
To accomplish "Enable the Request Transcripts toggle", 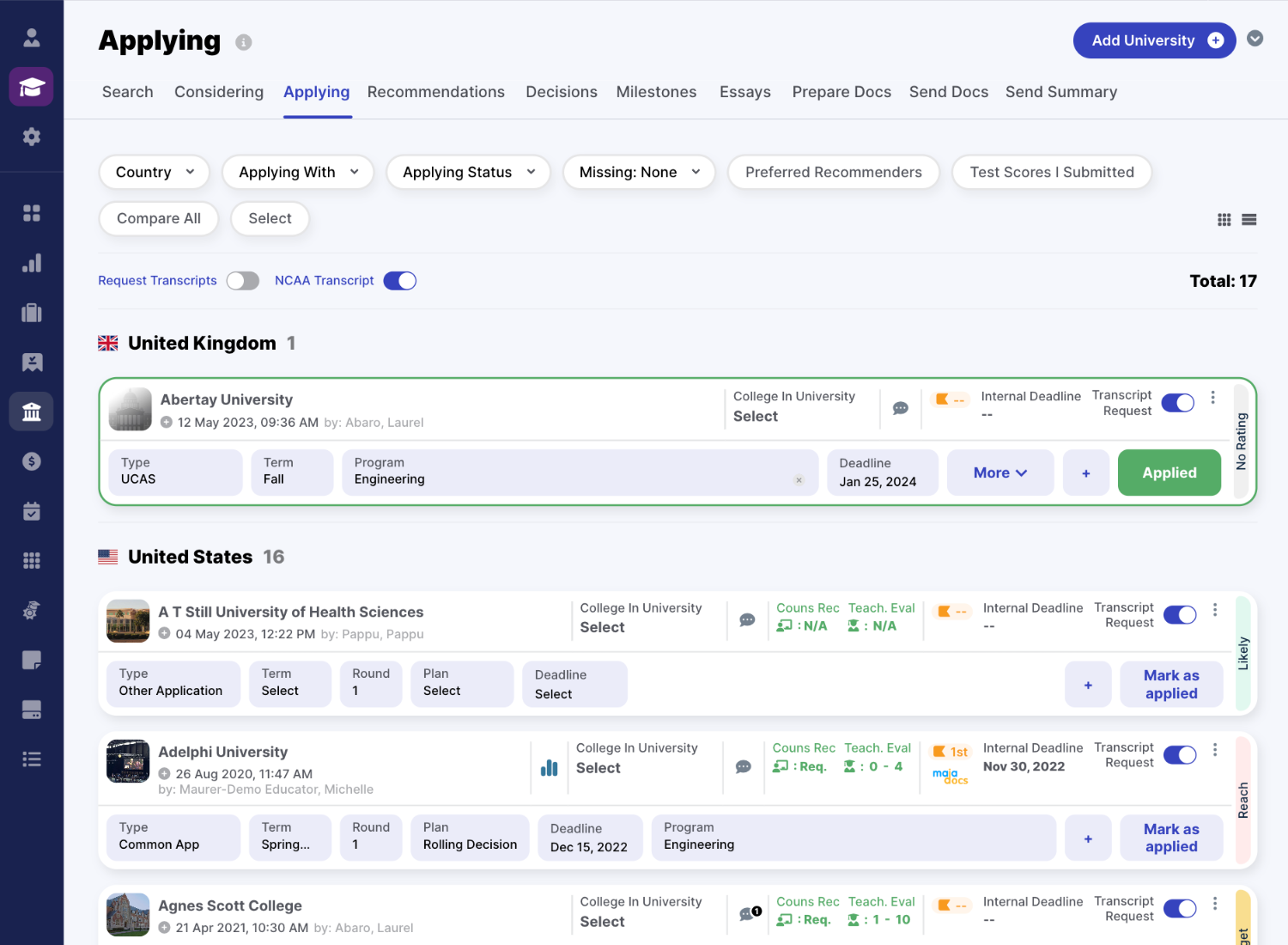I will (243, 281).
